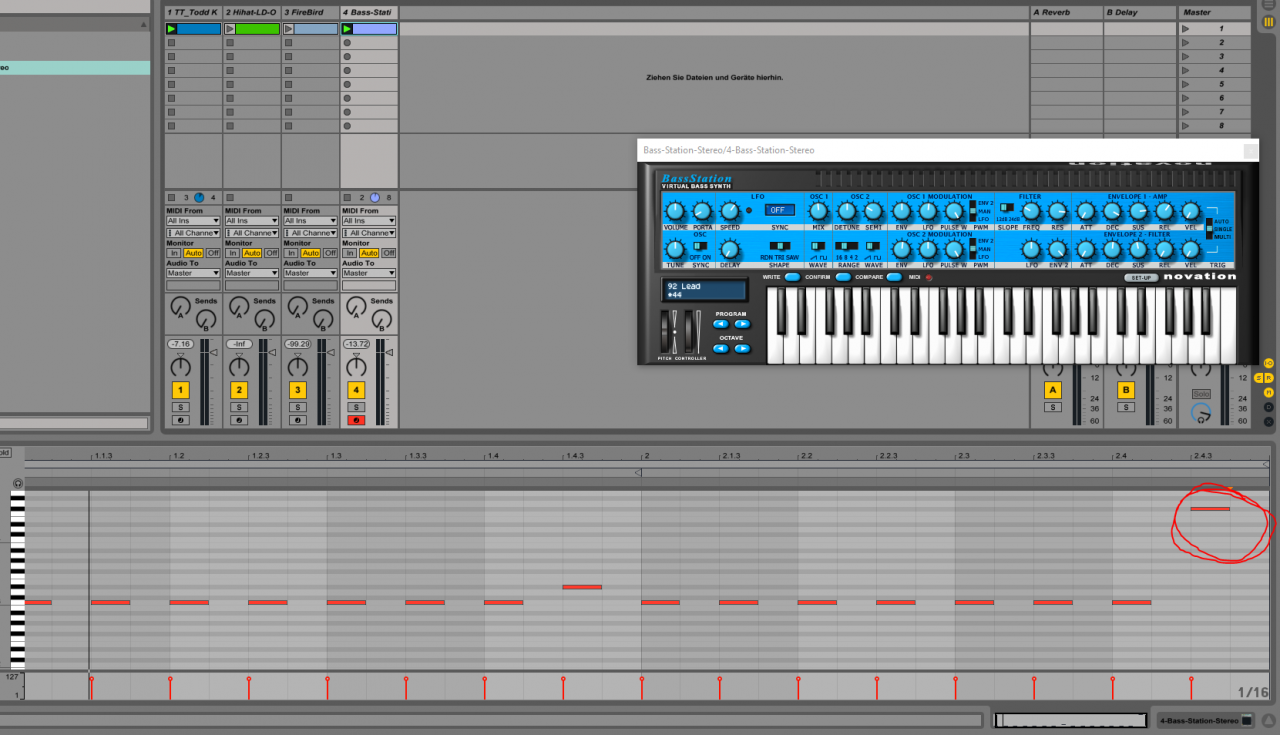
Task: Open the SET-UP button on the synth
Action: [x=1139, y=277]
